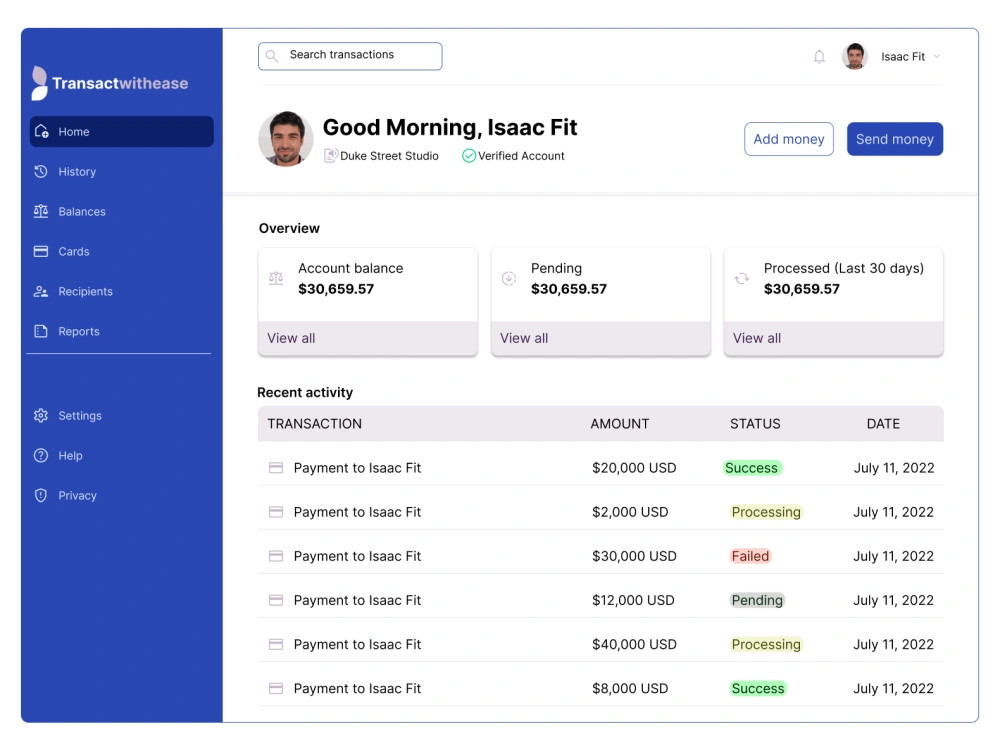Click the History clock icon
This screenshot has height=750, width=1000.
point(41,172)
